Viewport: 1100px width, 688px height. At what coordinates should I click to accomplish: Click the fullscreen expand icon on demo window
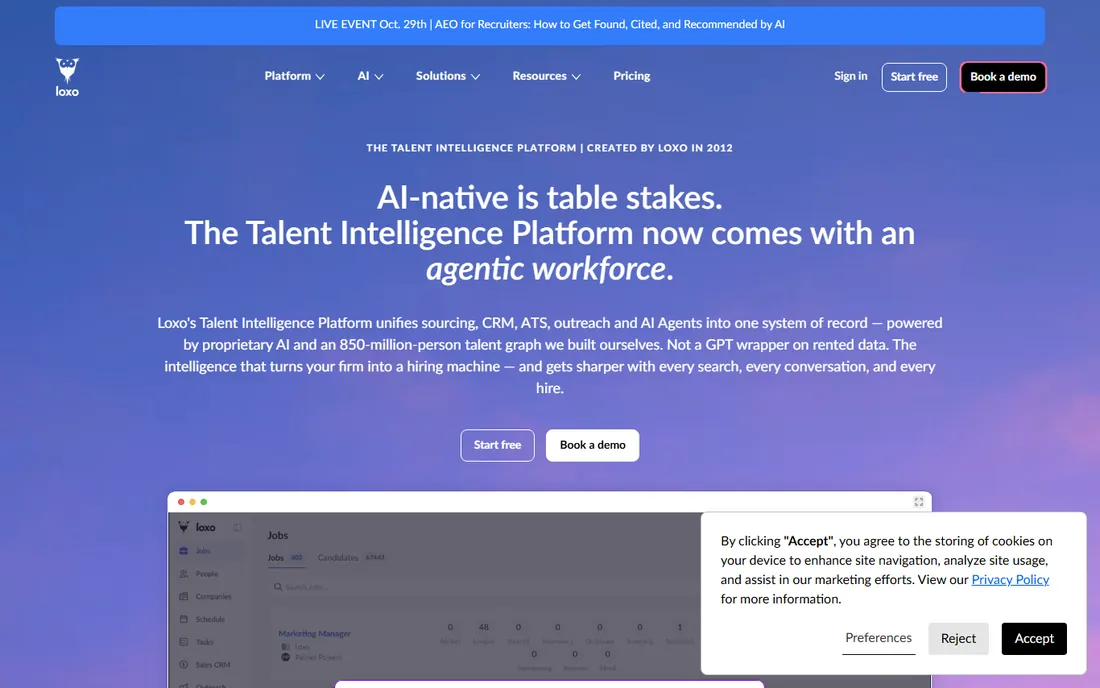918,502
